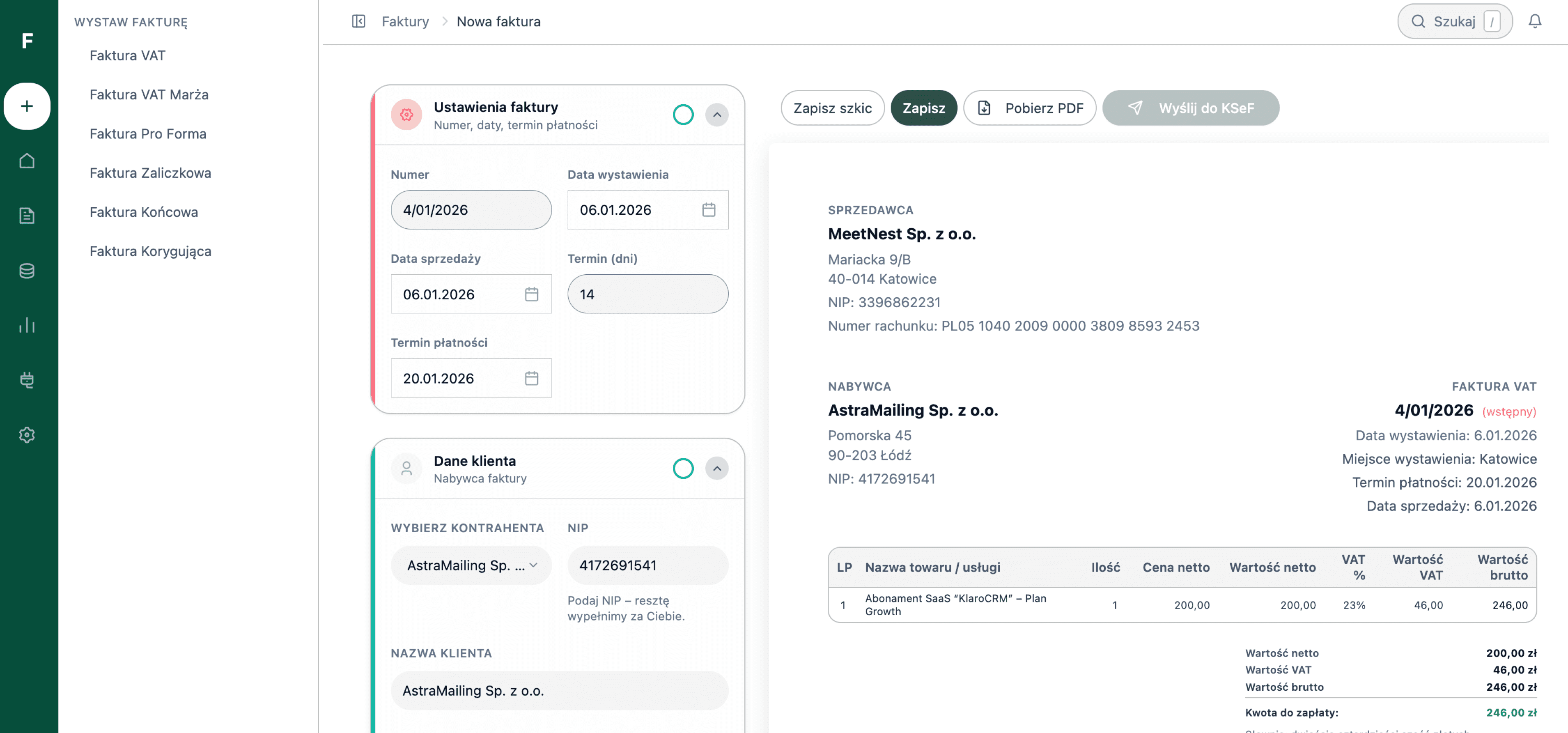Image resolution: width=1568 pixels, height=733 pixels.
Task: Click the Pobierz PDF button
Action: click(x=1030, y=108)
